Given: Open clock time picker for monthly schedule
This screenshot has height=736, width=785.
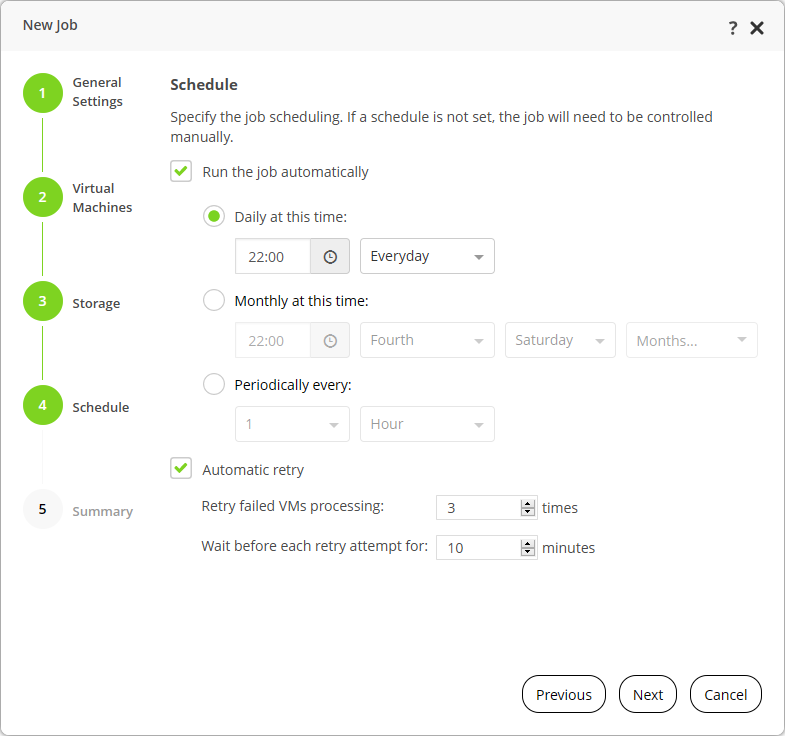Looking at the screenshot, I should (330, 340).
